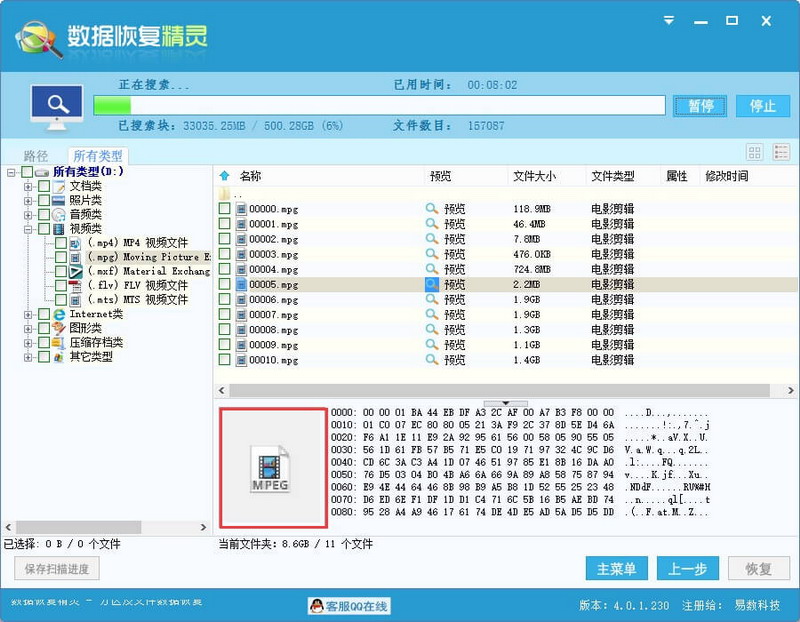Expand the 图形类 tree node
The width and height of the screenshot is (800, 622).
[28, 329]
